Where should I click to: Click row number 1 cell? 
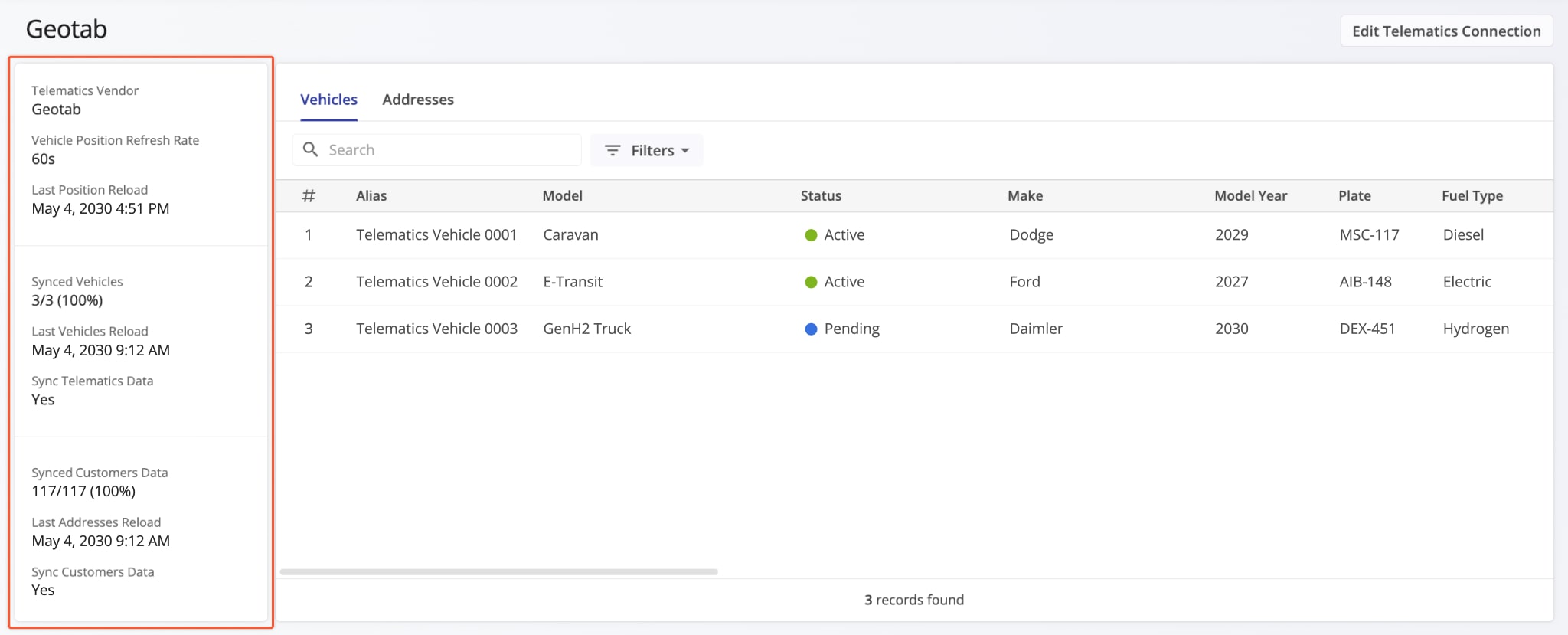(x=309, y=235)
